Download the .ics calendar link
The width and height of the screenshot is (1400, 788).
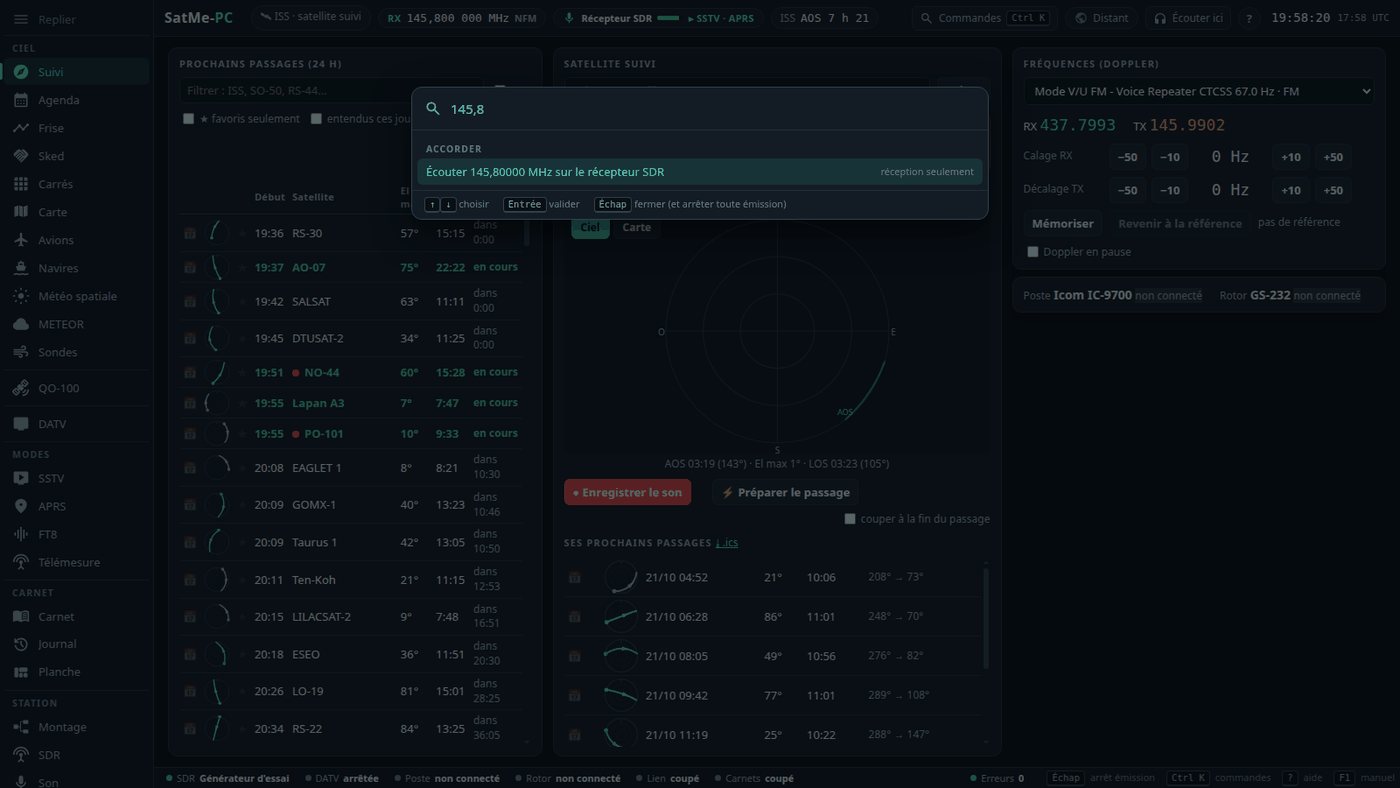pyautogui.click(x=727, y=543)
